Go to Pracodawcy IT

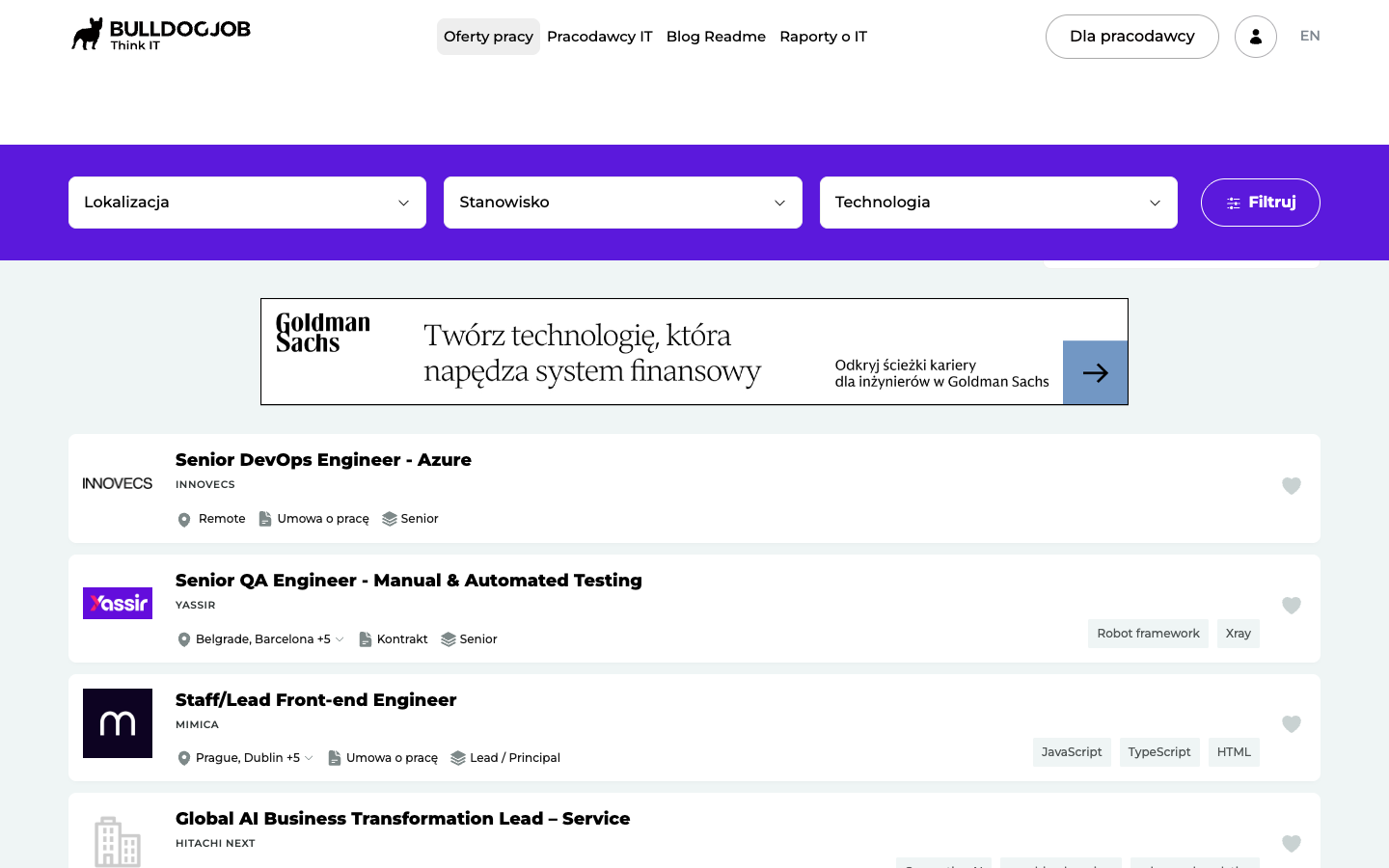click(x=600, y=37)
